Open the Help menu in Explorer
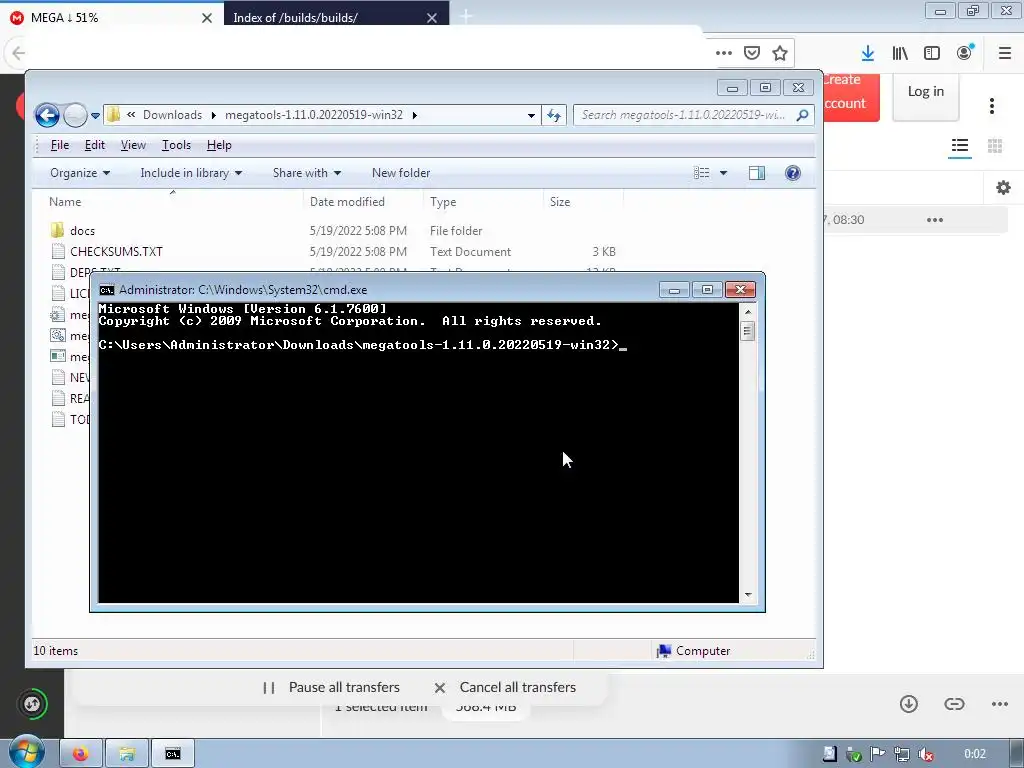The image size is (1024, 768). (x=219, y=145)
